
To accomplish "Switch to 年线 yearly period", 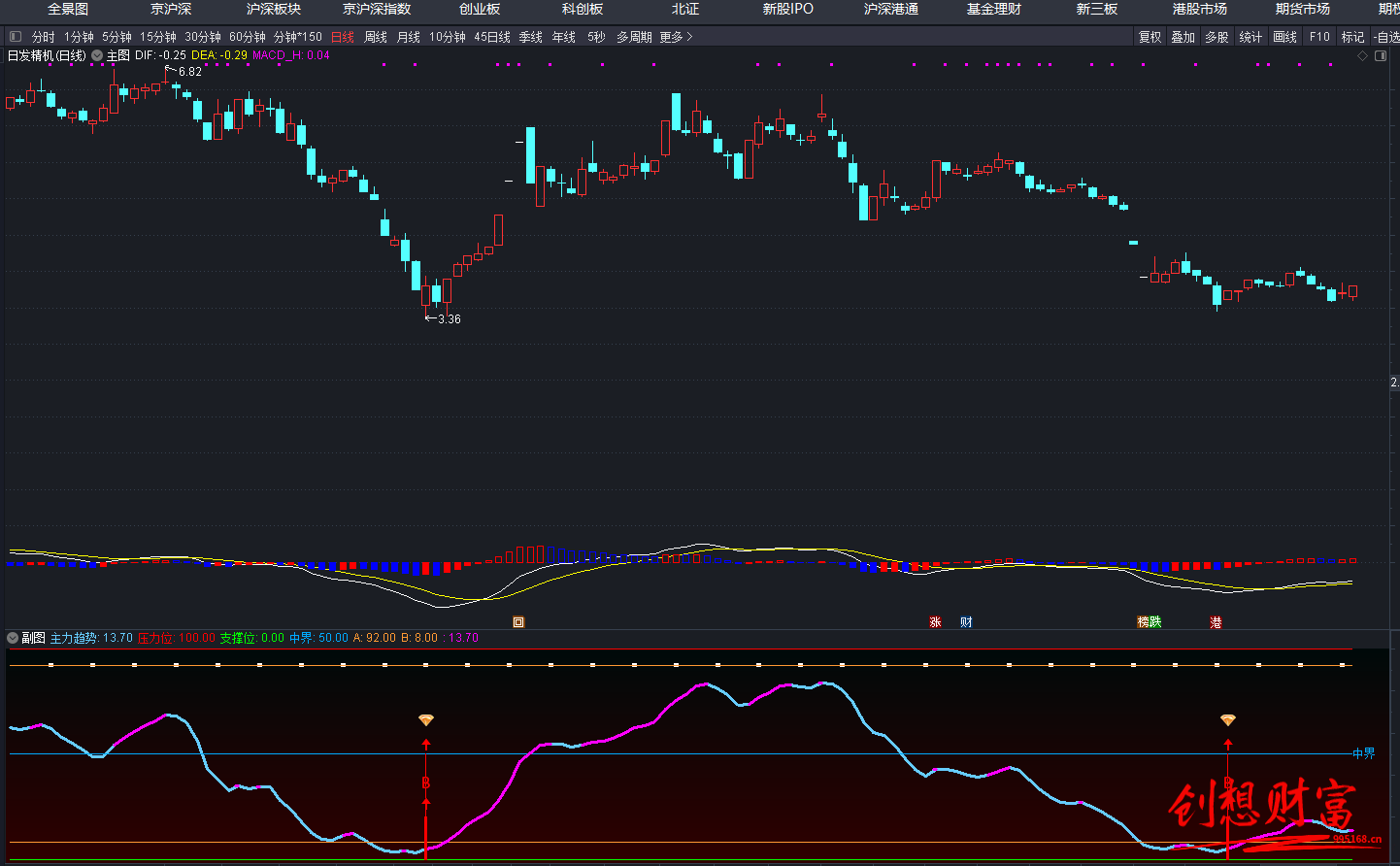I will coord(564,37).
